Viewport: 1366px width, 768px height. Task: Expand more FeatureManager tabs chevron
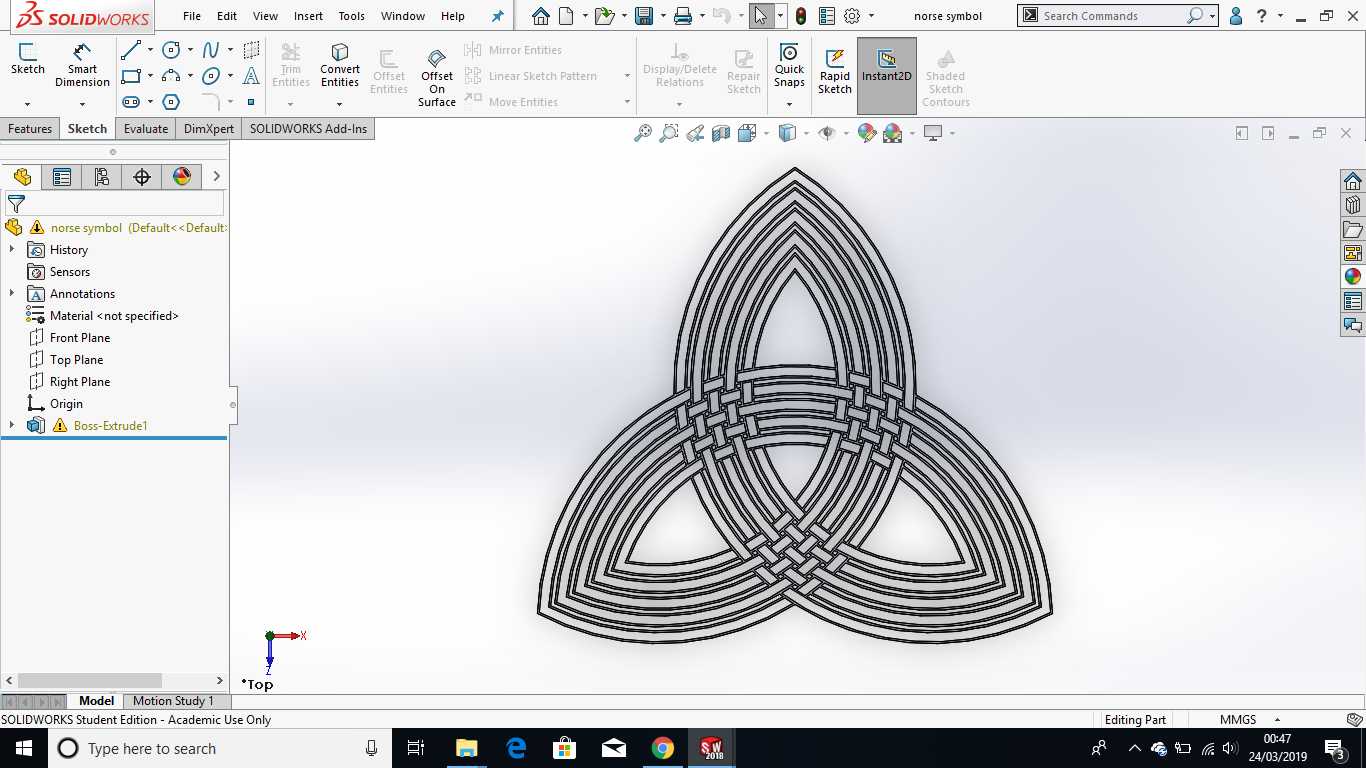[x=216, y=177]
